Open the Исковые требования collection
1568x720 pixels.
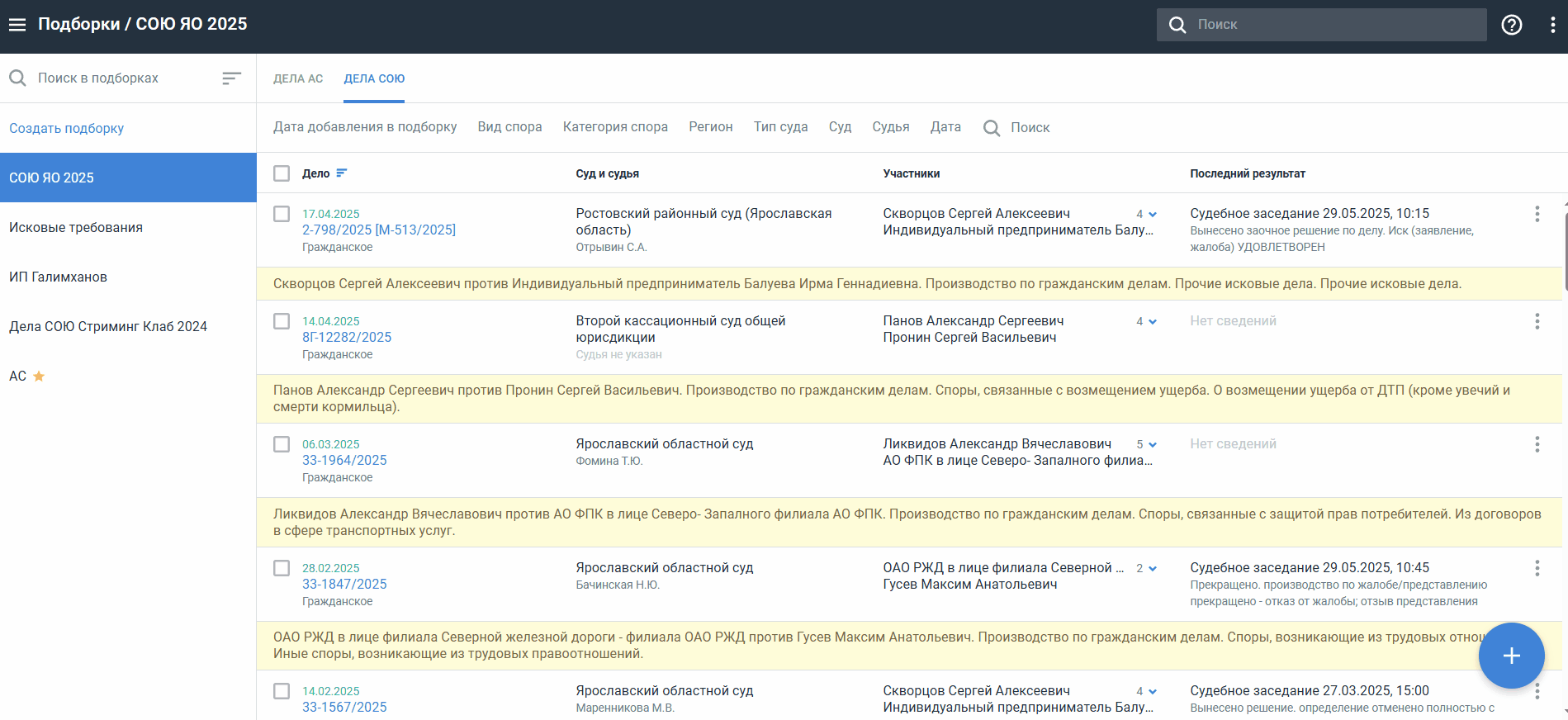76,228
